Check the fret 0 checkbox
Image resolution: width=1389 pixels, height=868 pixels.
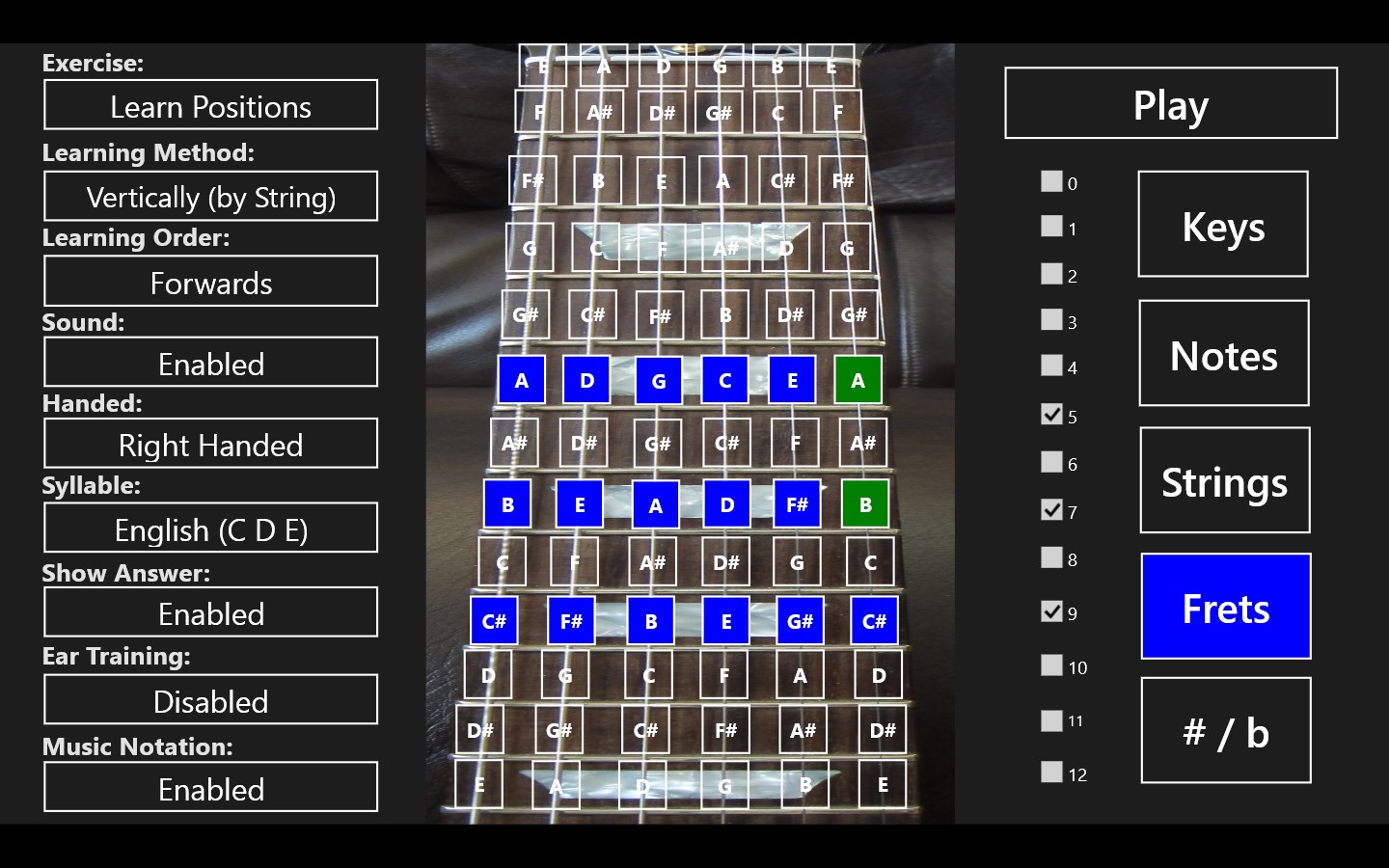click(x=1051, y=181)
